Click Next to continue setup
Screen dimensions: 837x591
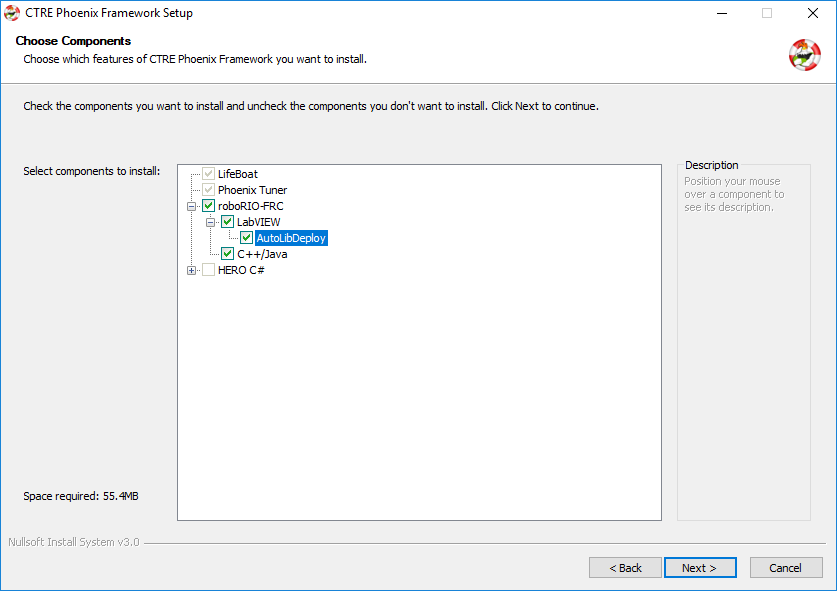(x=700, y=568)
